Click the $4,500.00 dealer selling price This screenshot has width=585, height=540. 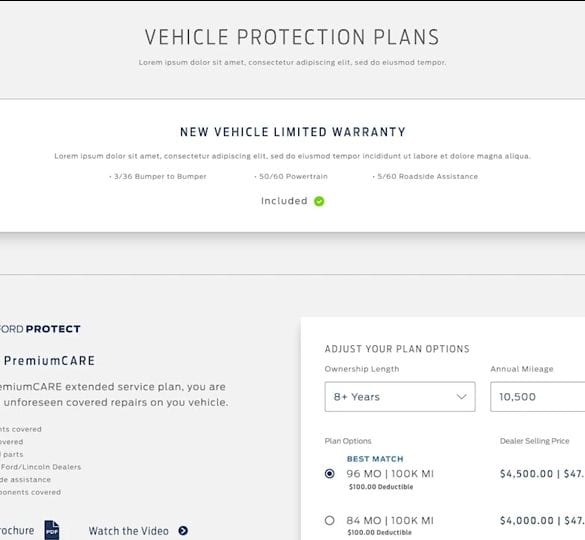(x=526, y=474)
